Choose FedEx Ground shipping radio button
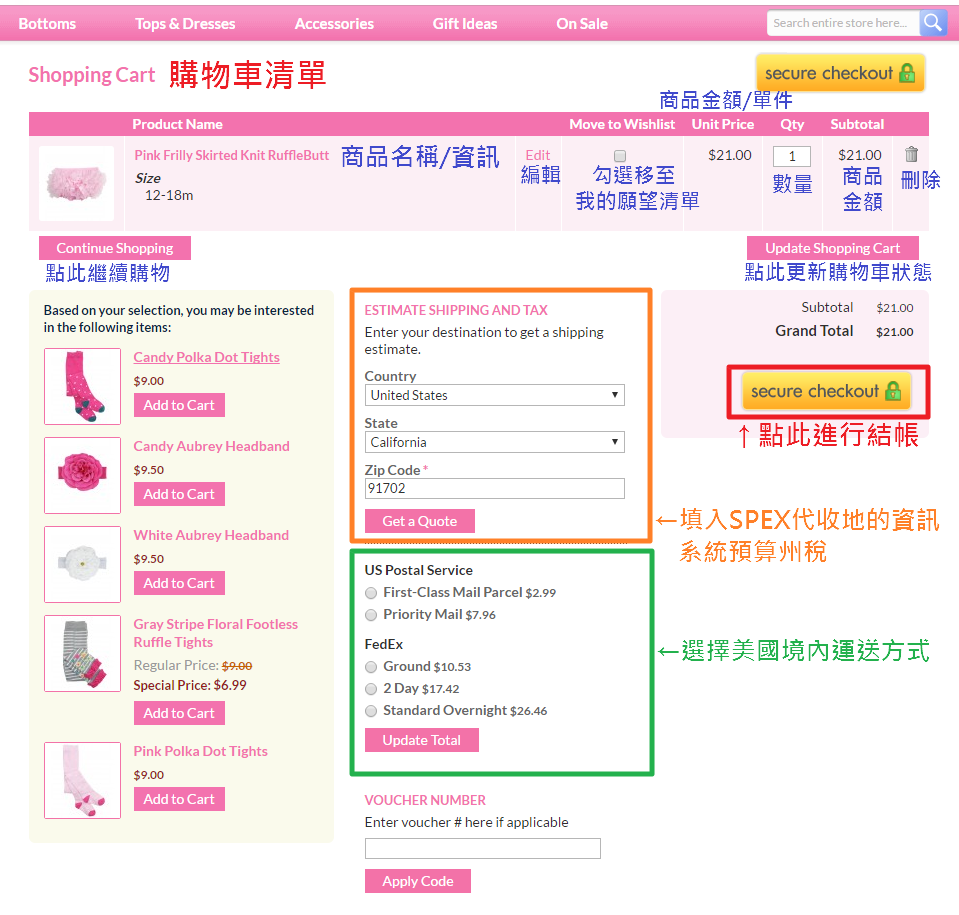This screenshot has width=959, height=915. point(371,667)
